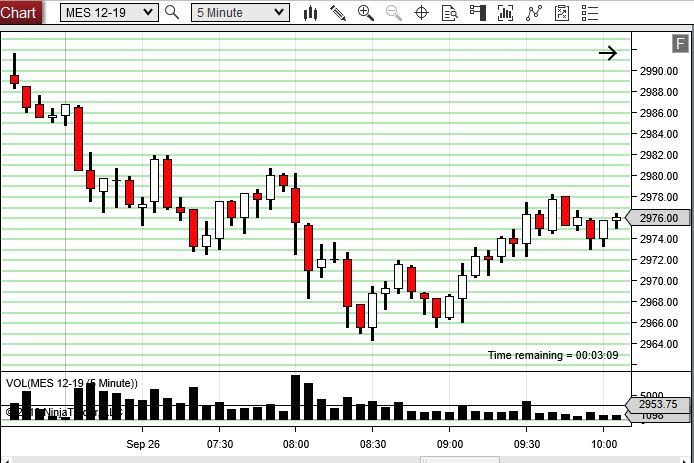Toggle the crosshair cursor icon

(x=421, y=13)
